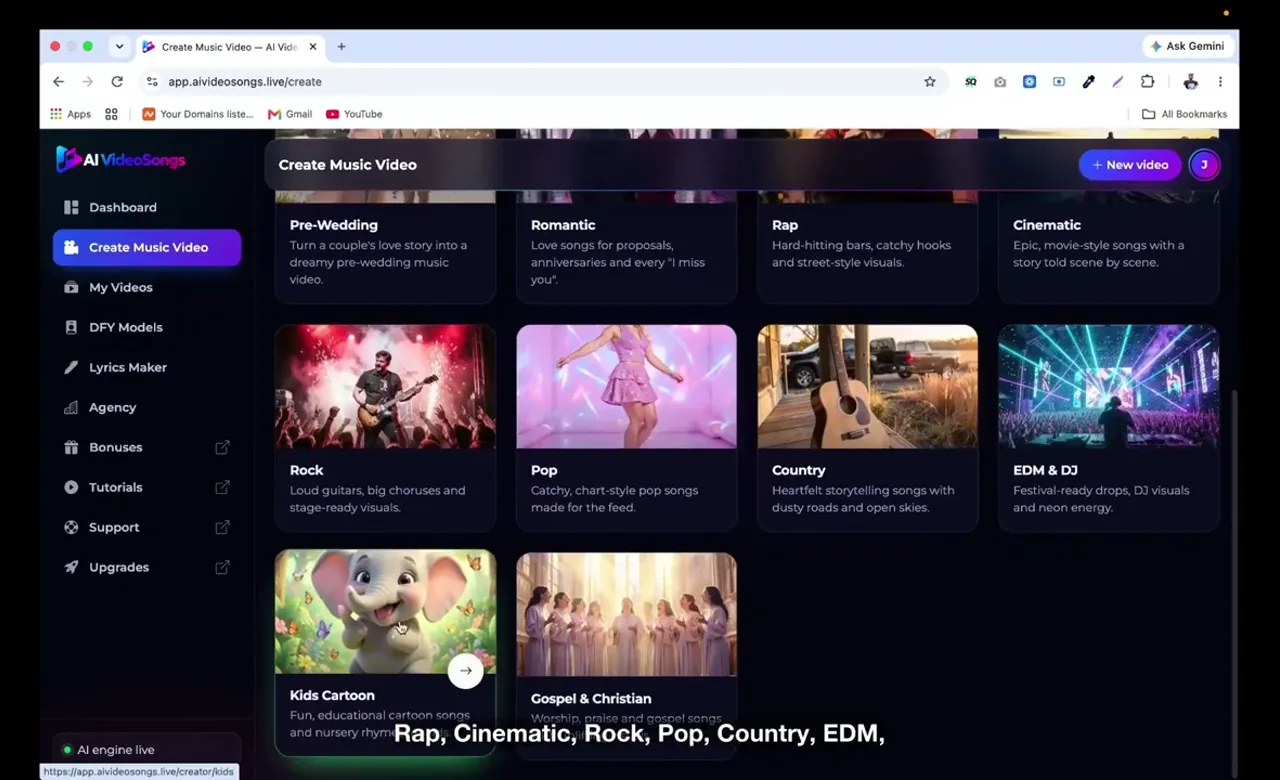Click the Upgrades rocket icon
Image resolution: width=1280 pixels, height=780 pixels.
click(x=71, y=567)
